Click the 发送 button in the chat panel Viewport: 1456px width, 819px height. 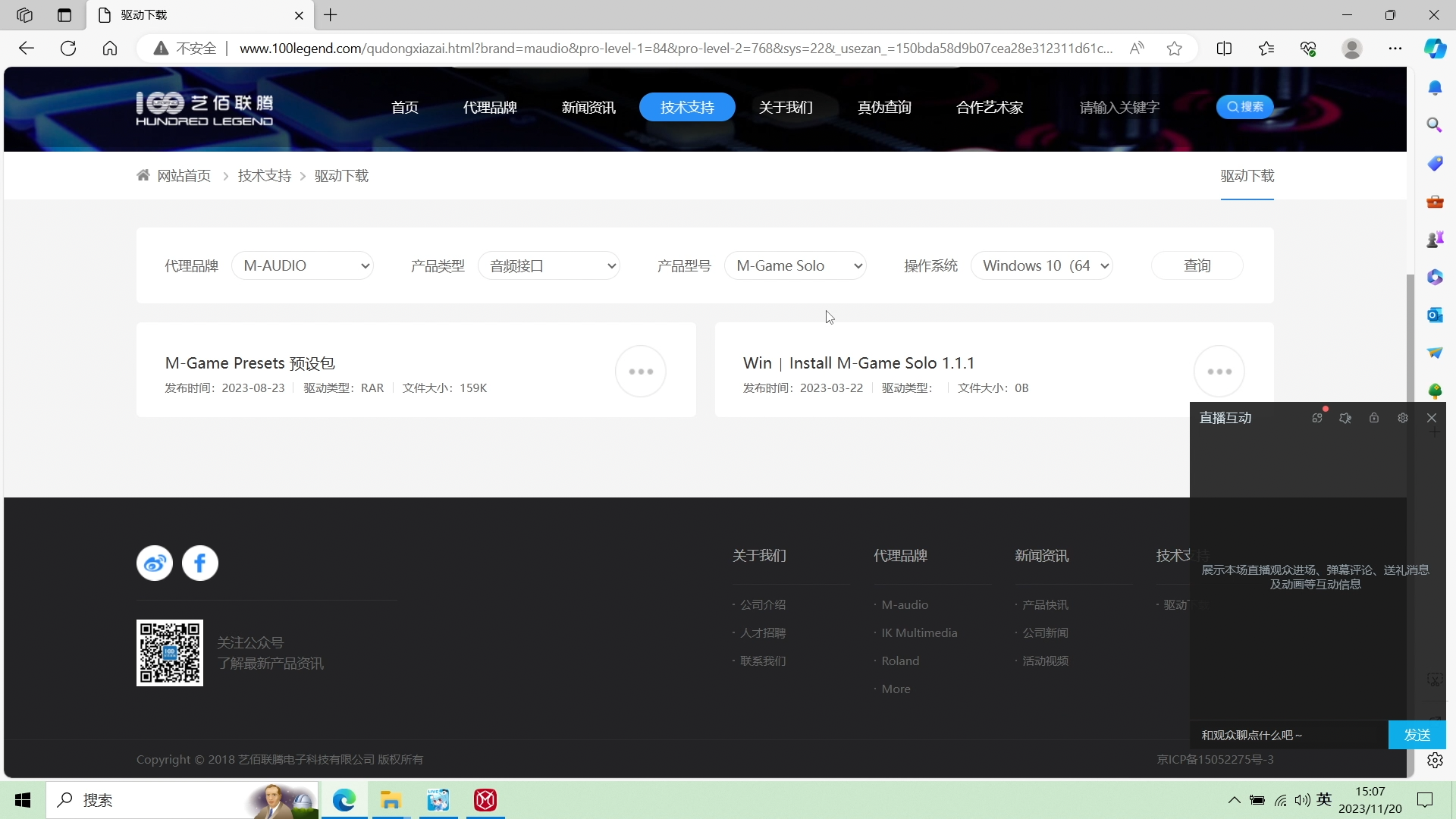1417,735
